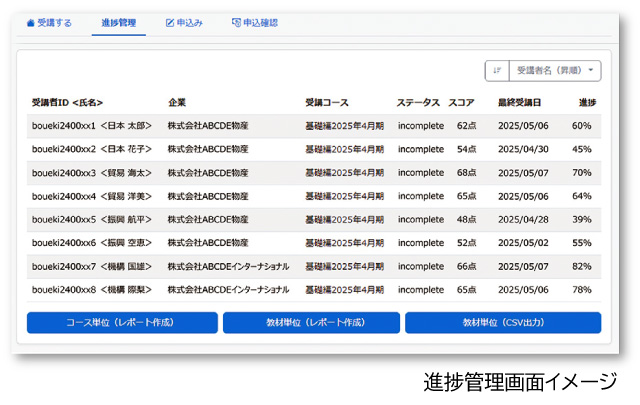Click 株式会社ABCDE物産 in the boueki2400xx1 row
The image size is (640, 405).
208,126
